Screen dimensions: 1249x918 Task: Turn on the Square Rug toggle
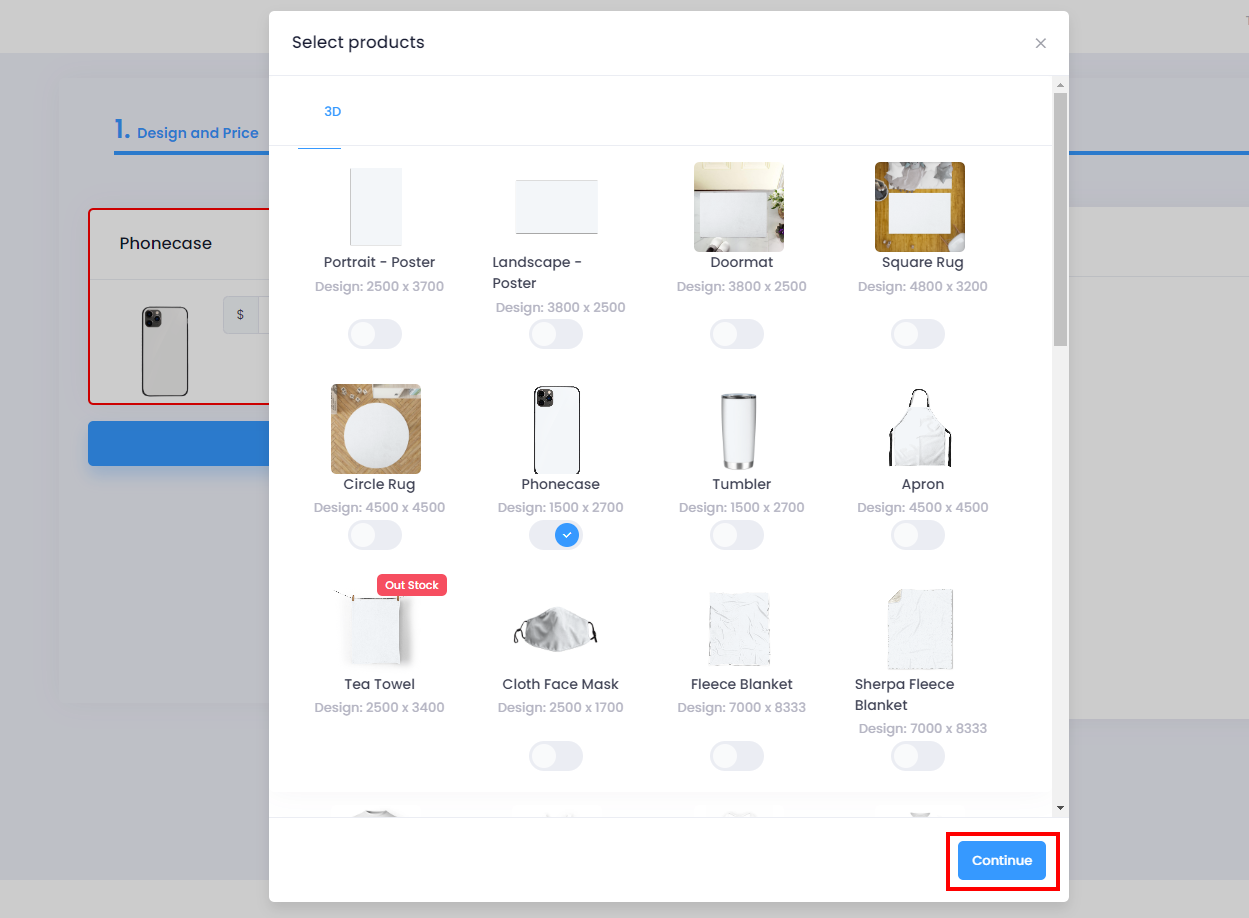(x=918, y=334)
